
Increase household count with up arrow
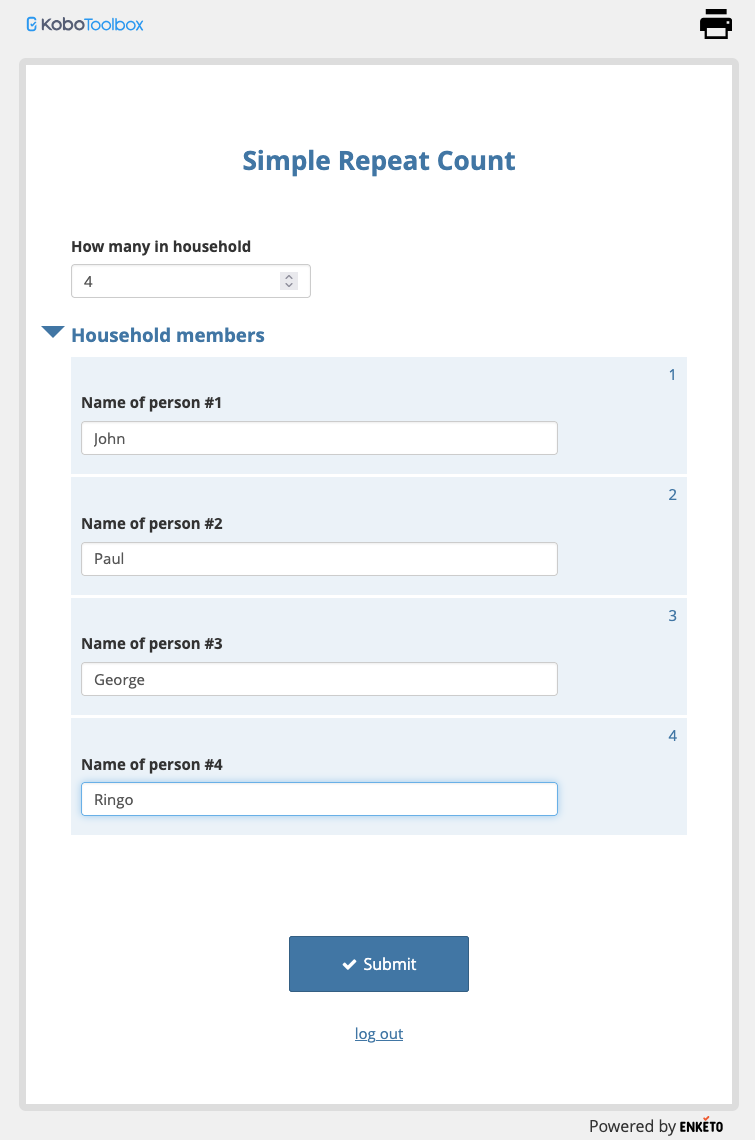(x=289, y=277)
